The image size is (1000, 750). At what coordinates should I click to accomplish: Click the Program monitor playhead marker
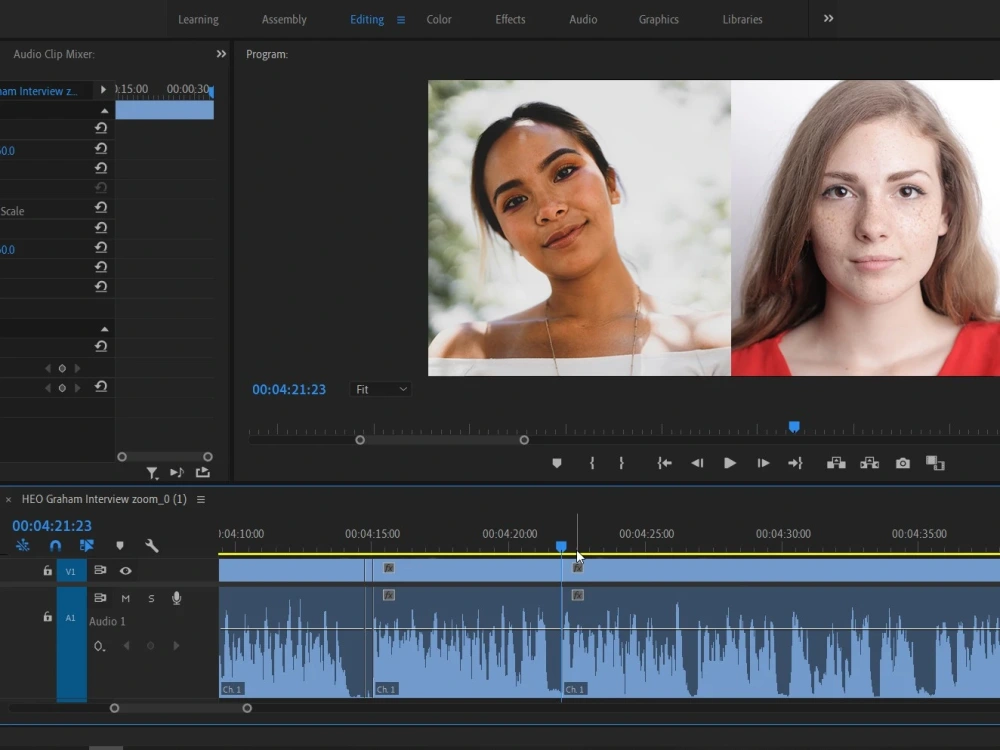[794, 427]
